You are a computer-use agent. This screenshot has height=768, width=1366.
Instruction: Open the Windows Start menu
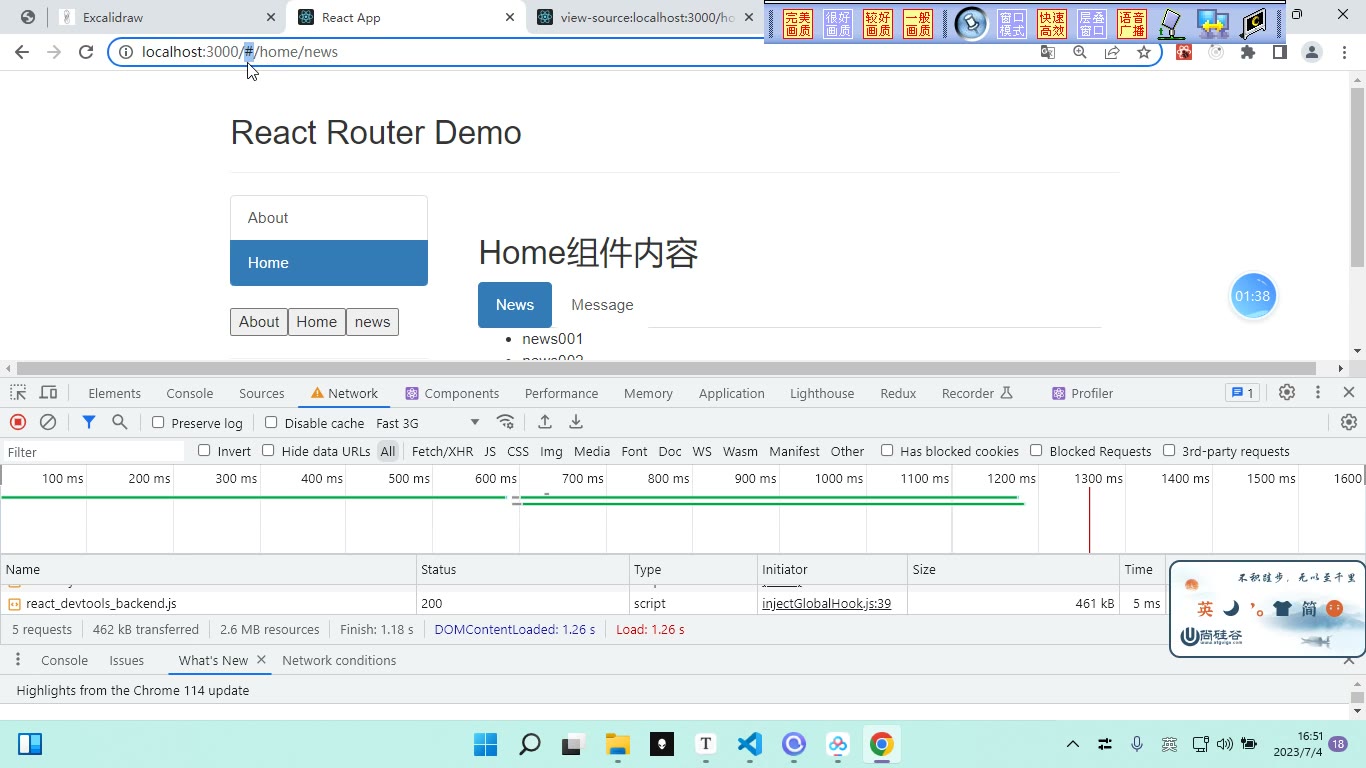[486, 744]
